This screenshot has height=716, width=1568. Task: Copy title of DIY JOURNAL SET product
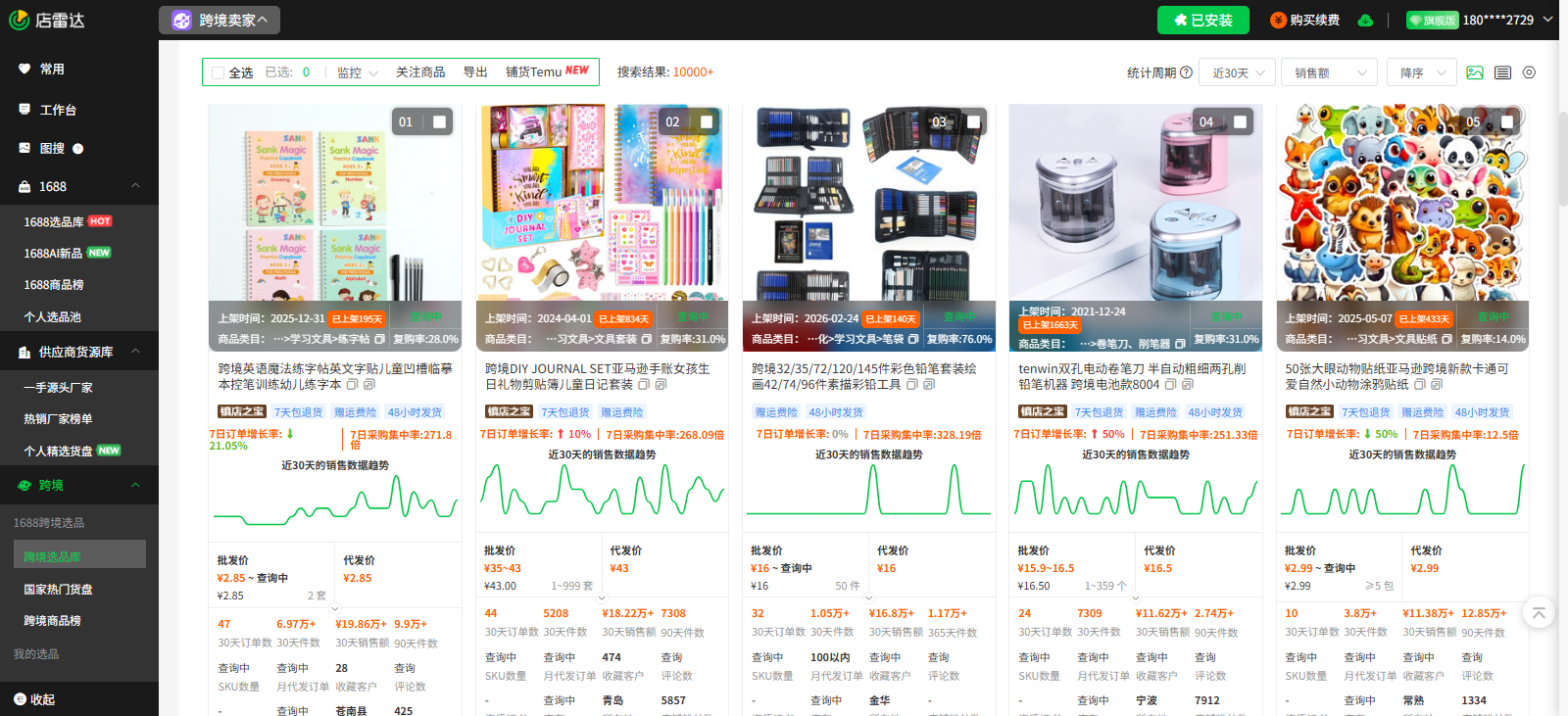644,385
